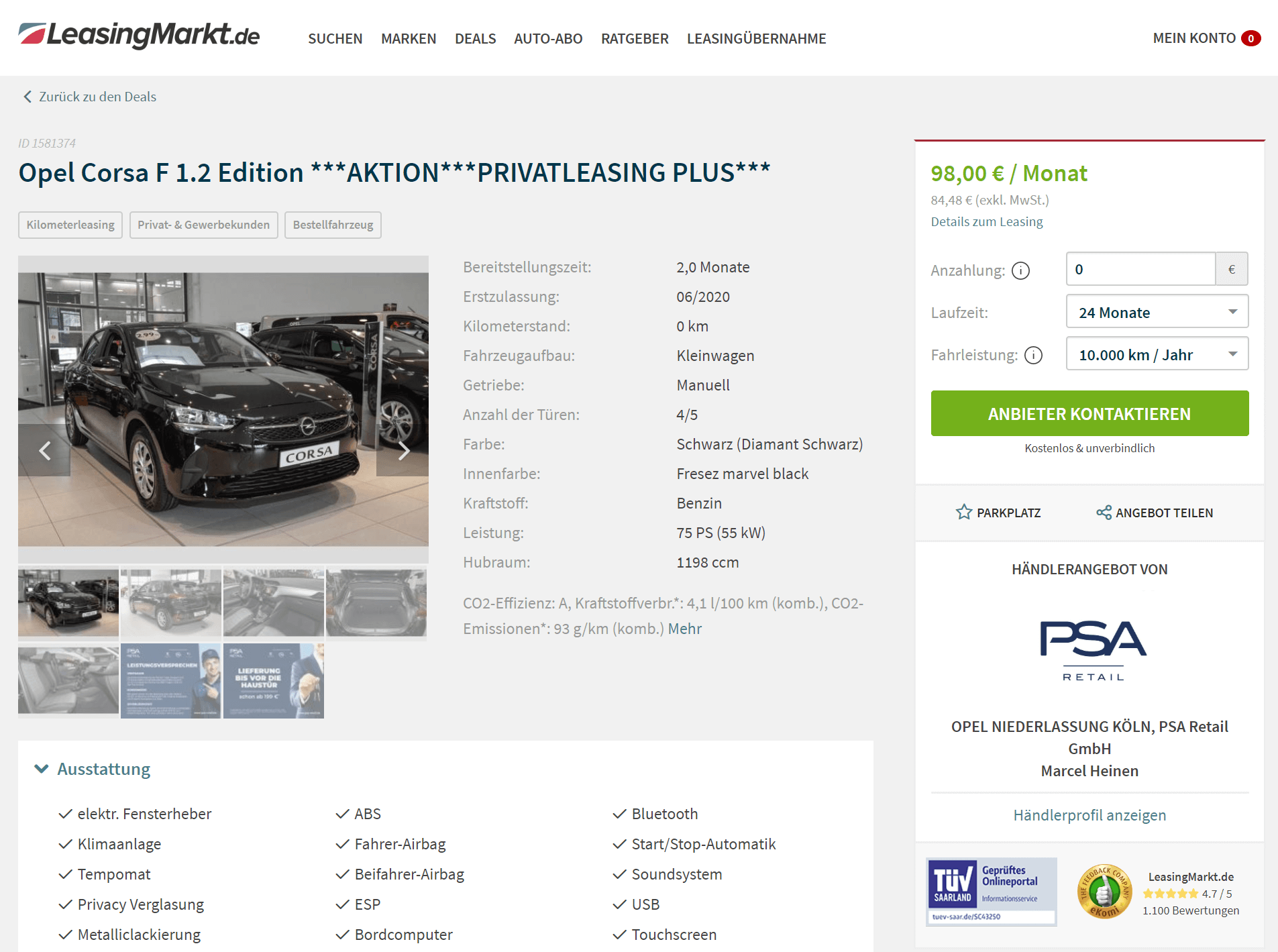Click the checkmark next to Bordcomputer
Image resolution: width=1278 pixels, height=952 pixels.
(x=343, y=935)
